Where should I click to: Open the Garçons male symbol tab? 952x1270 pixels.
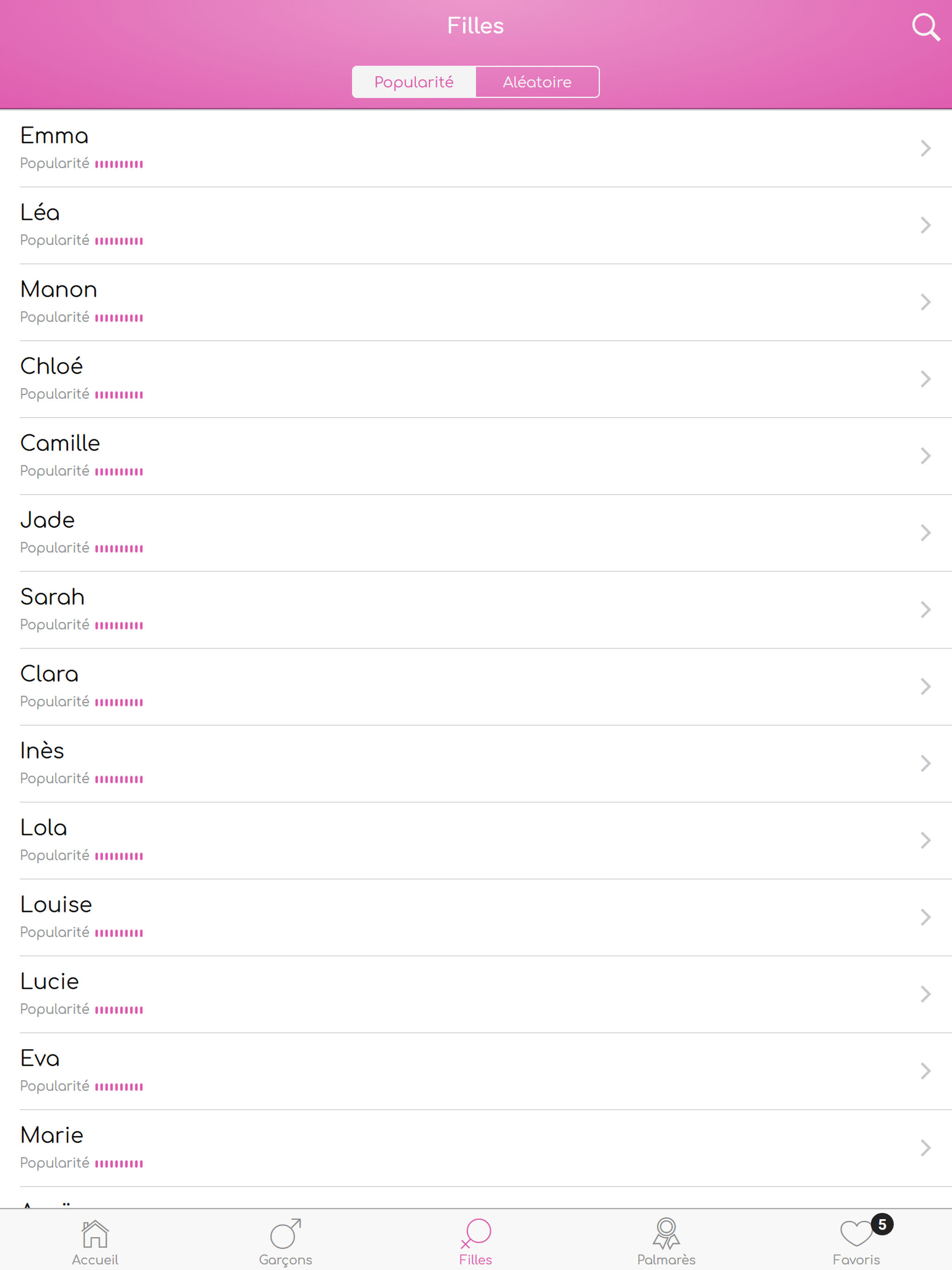pos(285,1233)
